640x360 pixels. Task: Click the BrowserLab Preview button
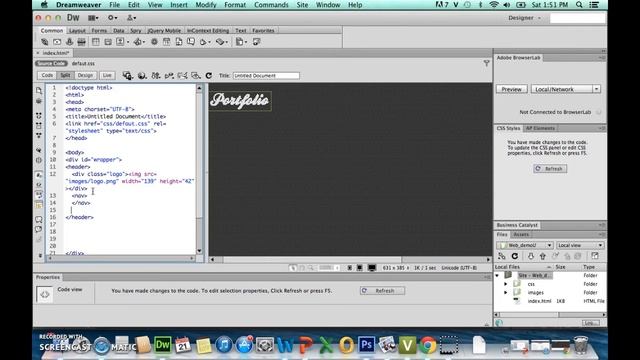pyautogui.click(x=511, y=89)
